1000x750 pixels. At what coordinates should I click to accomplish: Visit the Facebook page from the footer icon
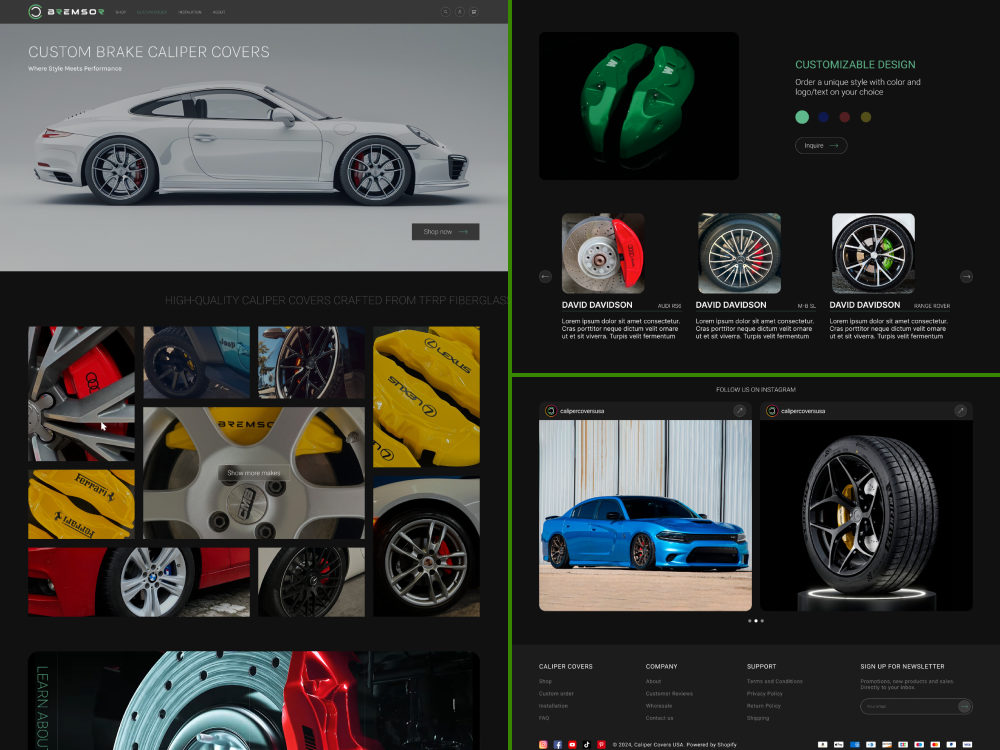pyautogui.click(x=558, y=744)
